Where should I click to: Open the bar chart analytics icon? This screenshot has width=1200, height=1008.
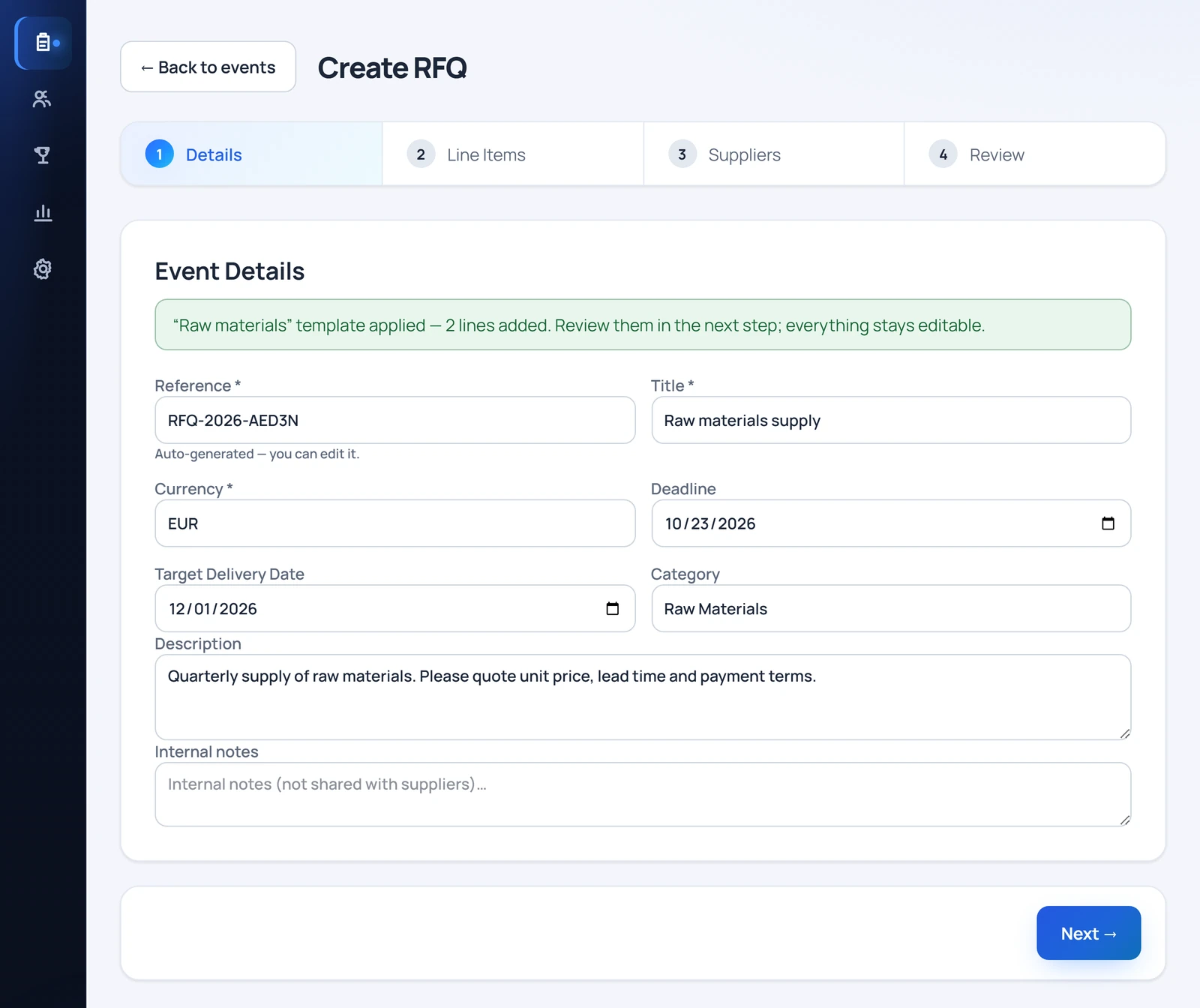[43, 212]
